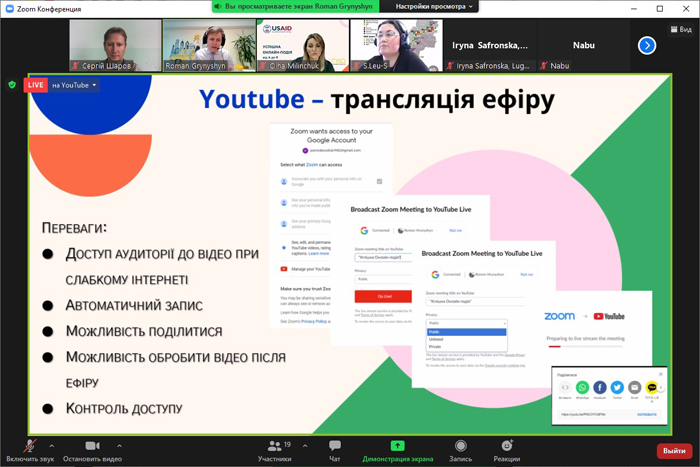Click the YouTube logo in slide
The width and height of the screenshot is (700, 467).
(609, 316)
